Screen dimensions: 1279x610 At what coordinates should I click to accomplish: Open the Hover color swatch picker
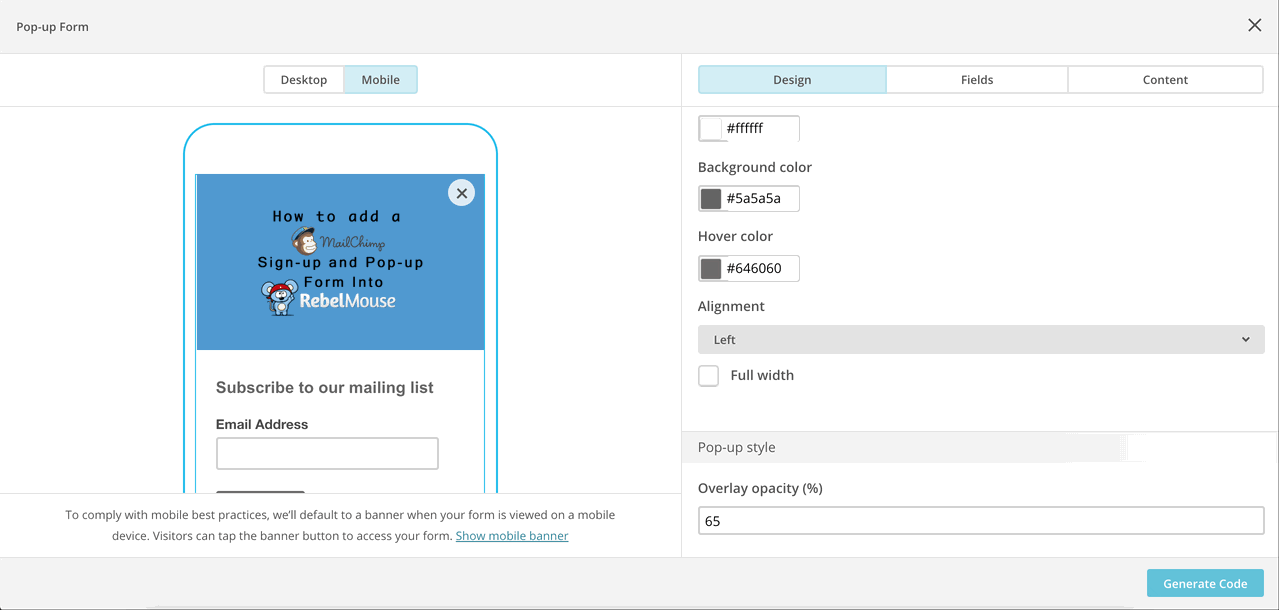[711, 269]
